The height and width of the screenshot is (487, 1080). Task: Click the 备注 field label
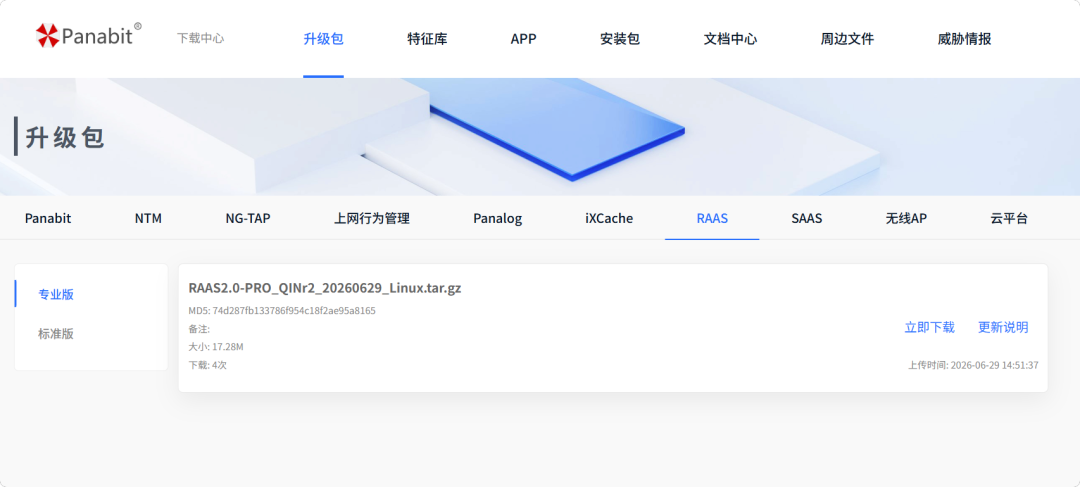(199, 329)
